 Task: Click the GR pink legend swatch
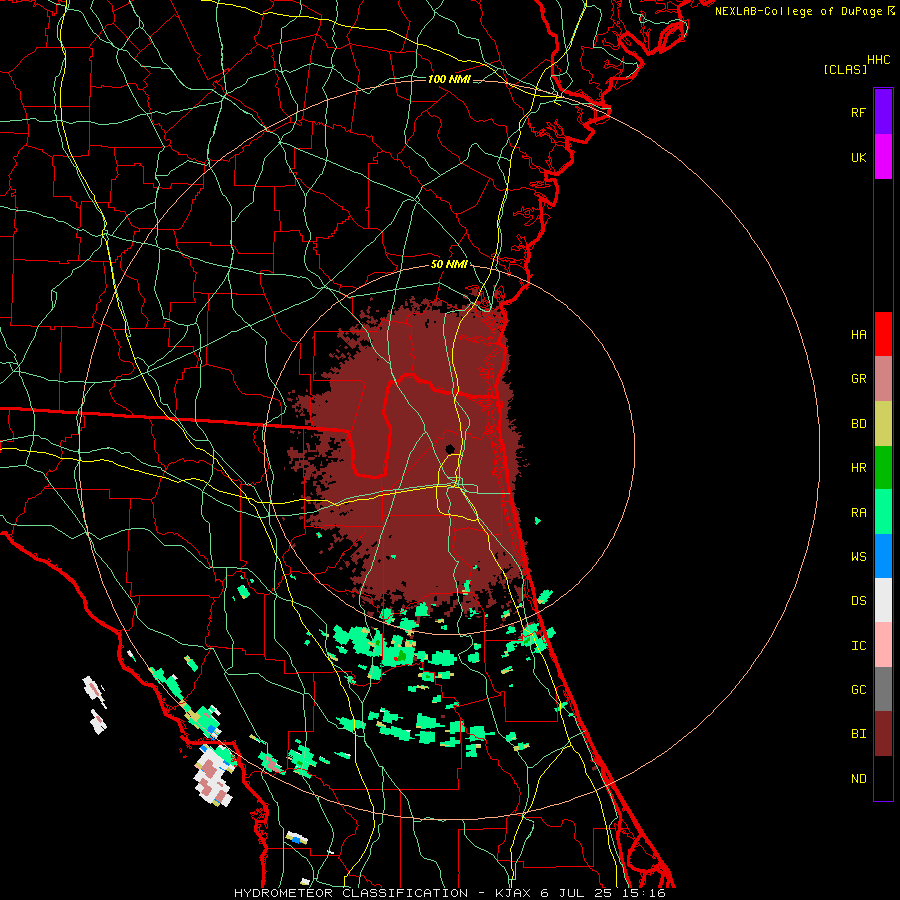[883, 379]
